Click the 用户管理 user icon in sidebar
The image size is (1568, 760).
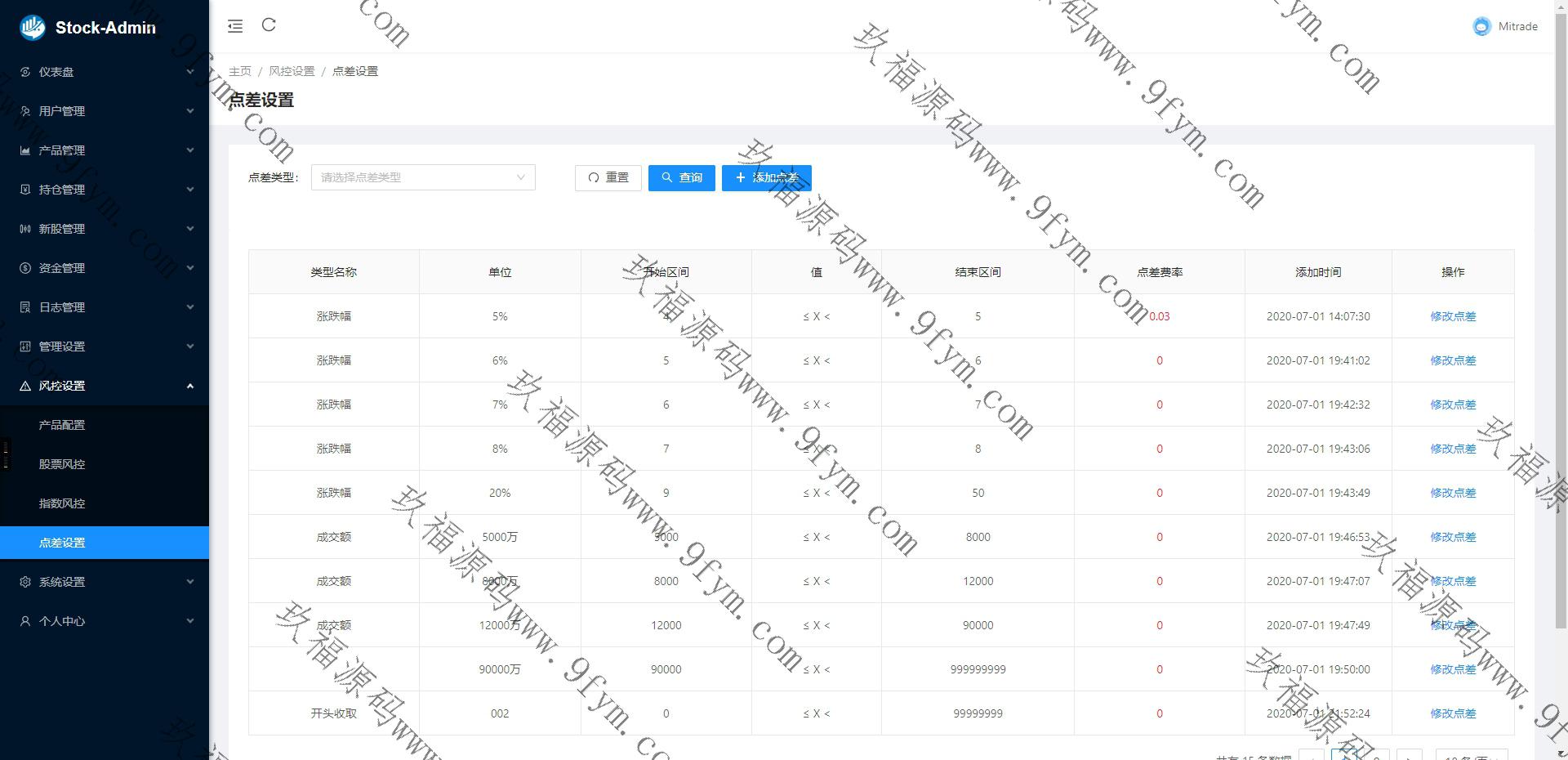tap(25, 111)
